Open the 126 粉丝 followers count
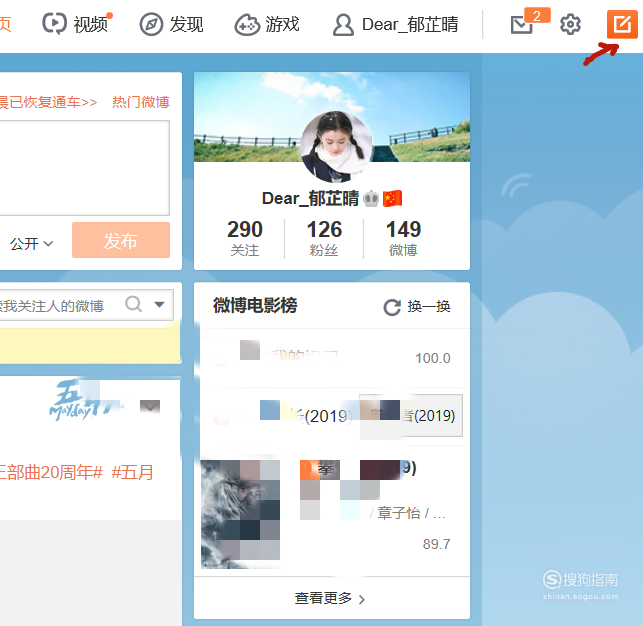 pos(324,238)
